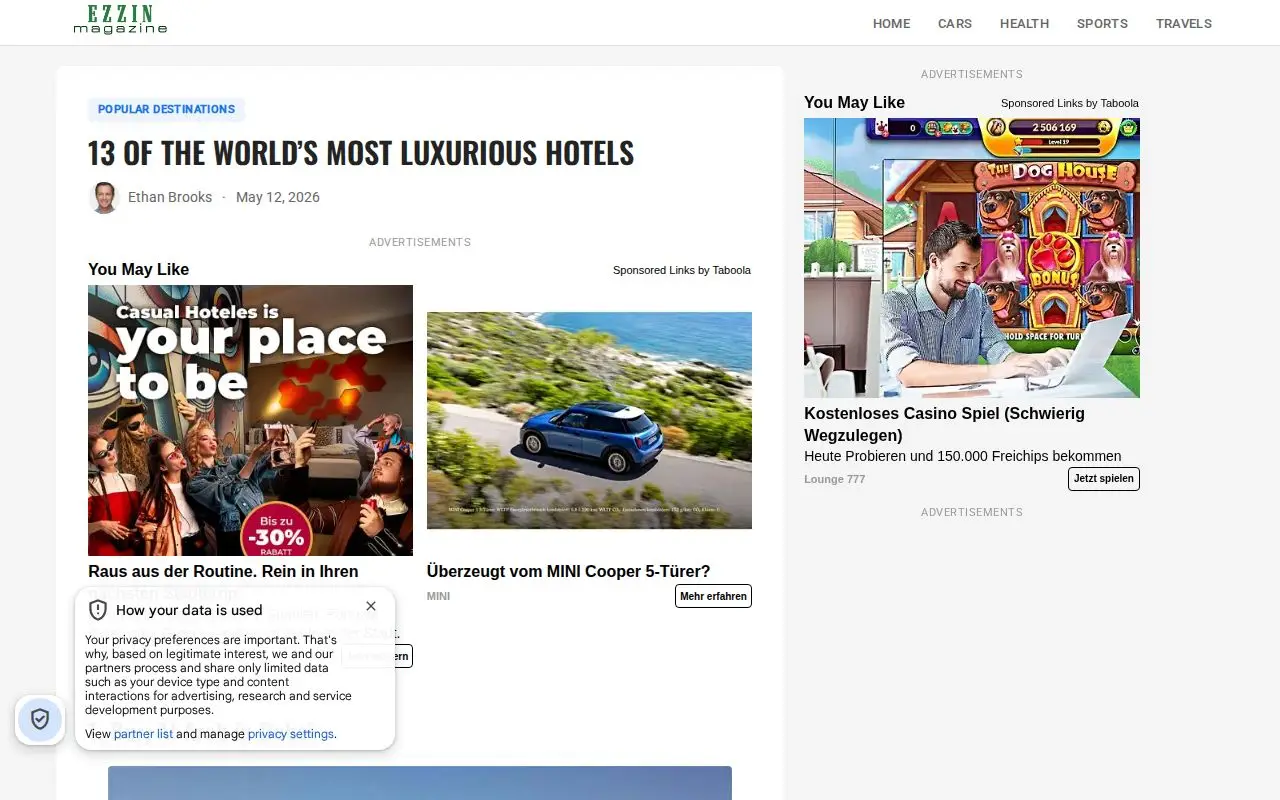Click Ethan Brooks author avatar
Screen dimensions: 1280x800
tap(104, 197)
